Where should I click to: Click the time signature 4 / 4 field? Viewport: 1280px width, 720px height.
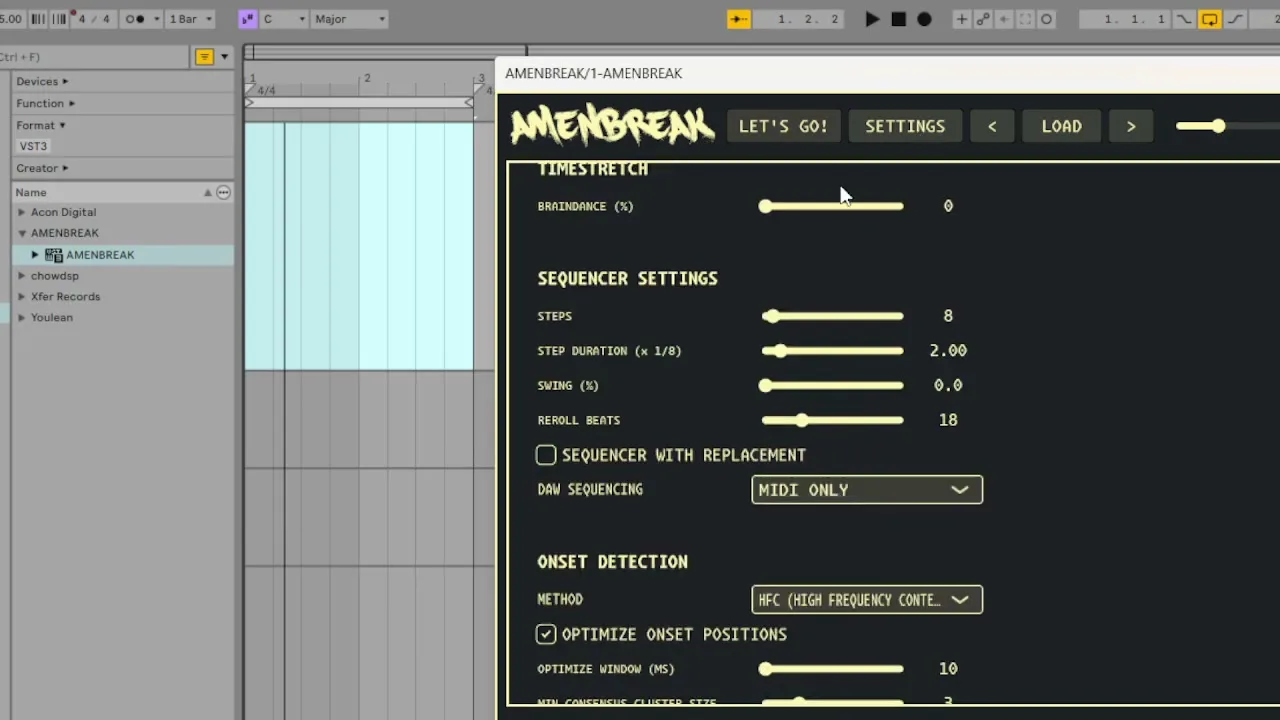click(94, 19)
